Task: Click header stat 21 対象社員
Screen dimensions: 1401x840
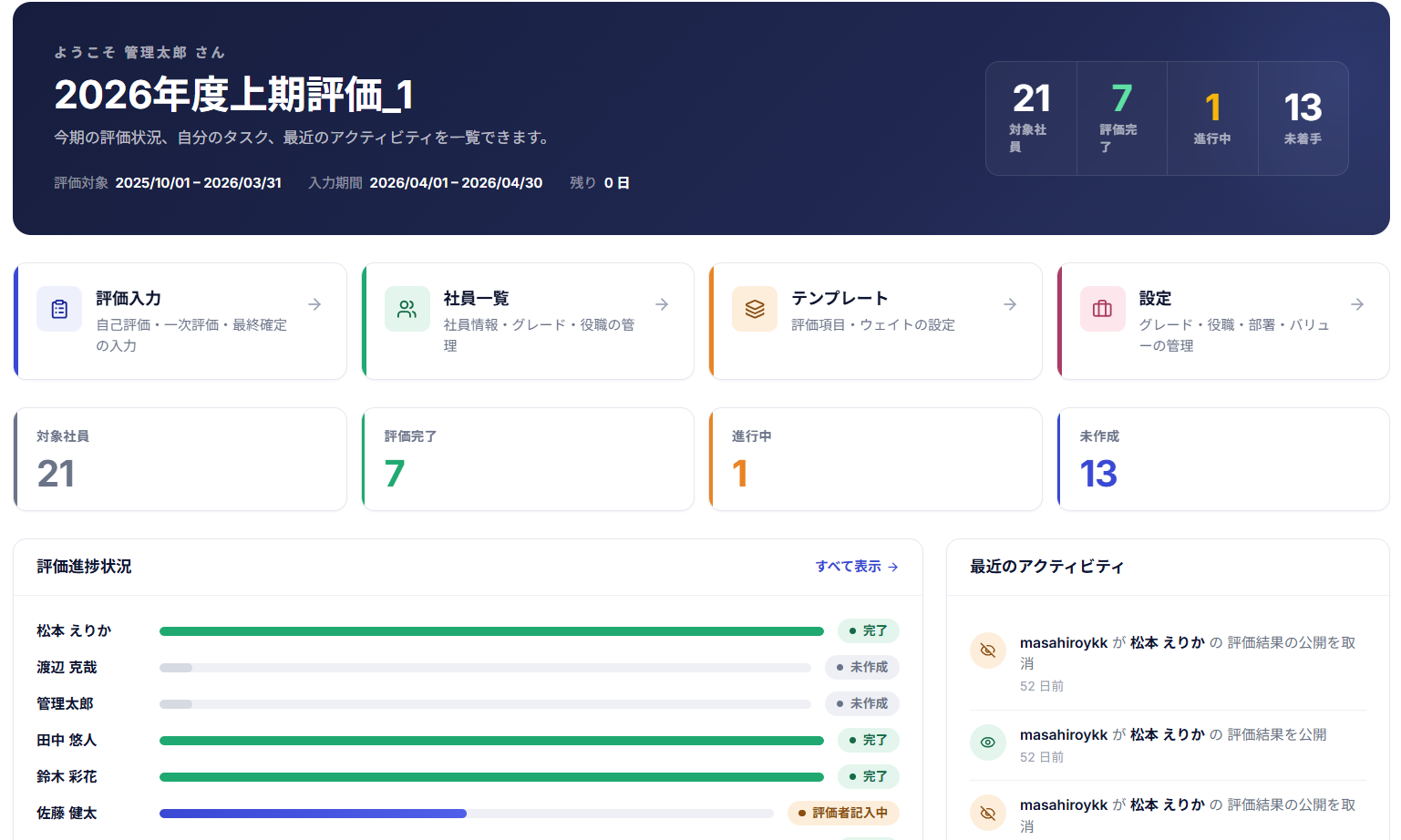Action: point(1032,118)
